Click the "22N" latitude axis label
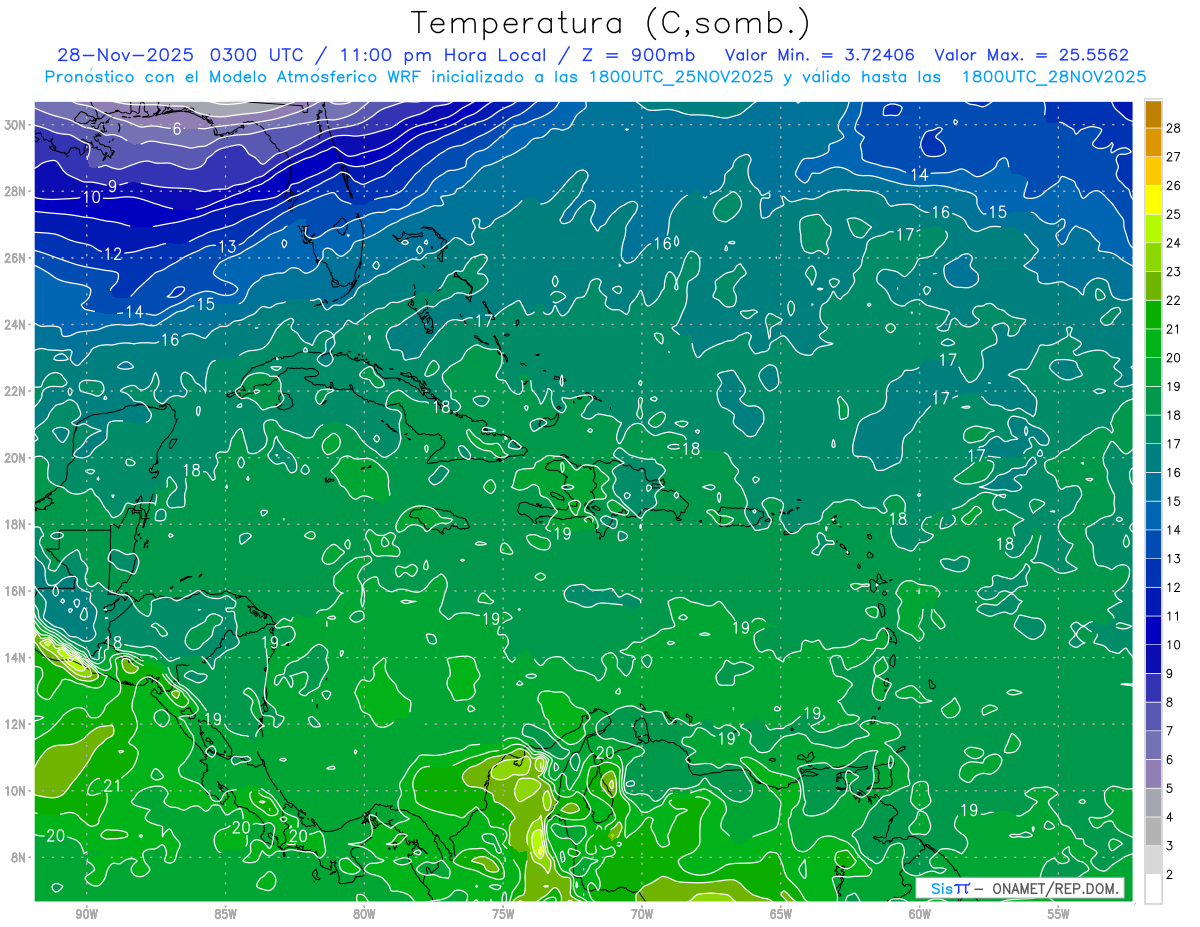 [15, 391]
